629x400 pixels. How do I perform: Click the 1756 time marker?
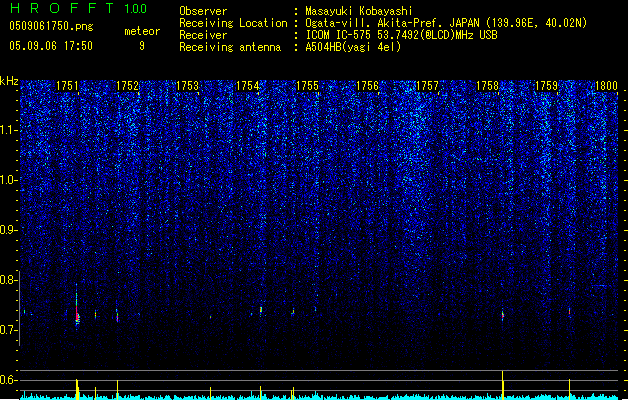(367, 86)
